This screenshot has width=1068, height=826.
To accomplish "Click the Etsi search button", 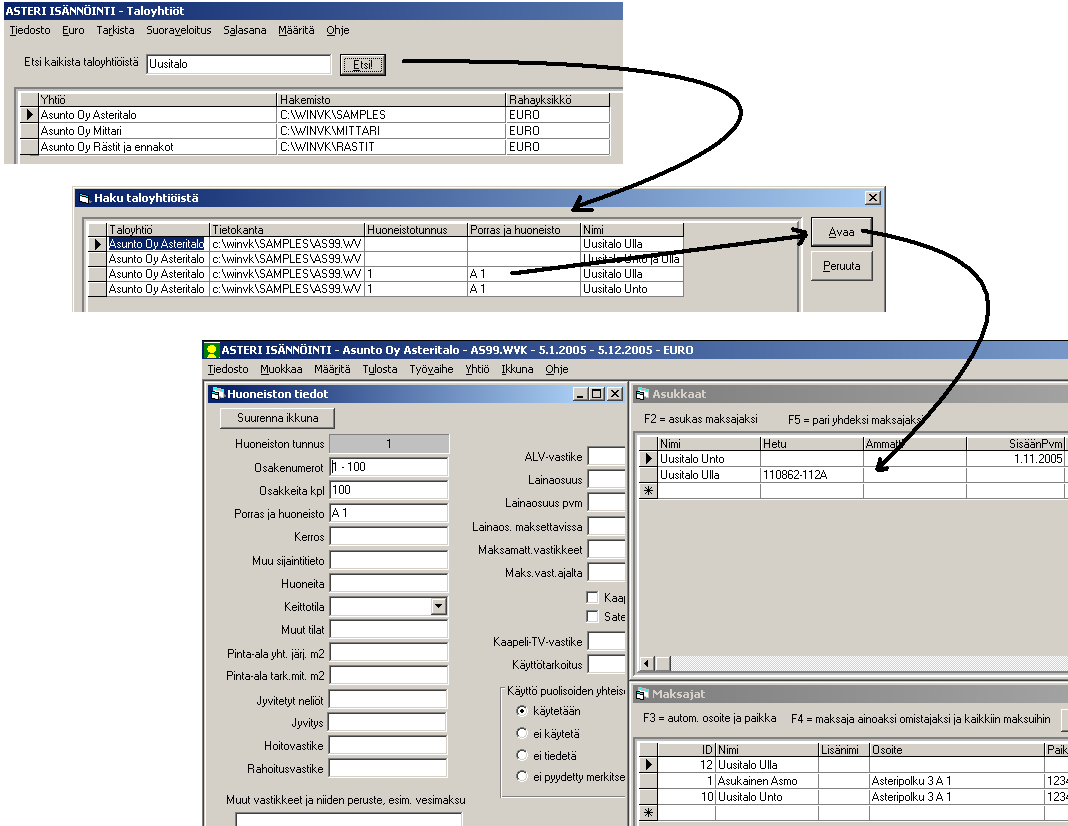I will tap(362, 65).
